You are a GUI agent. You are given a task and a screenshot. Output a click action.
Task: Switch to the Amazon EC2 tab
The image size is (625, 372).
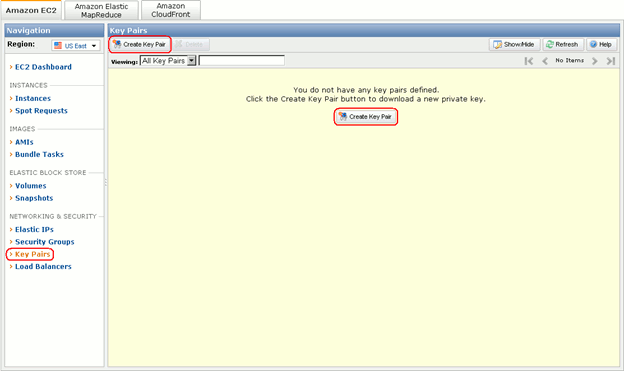click(x=31, y=10)
